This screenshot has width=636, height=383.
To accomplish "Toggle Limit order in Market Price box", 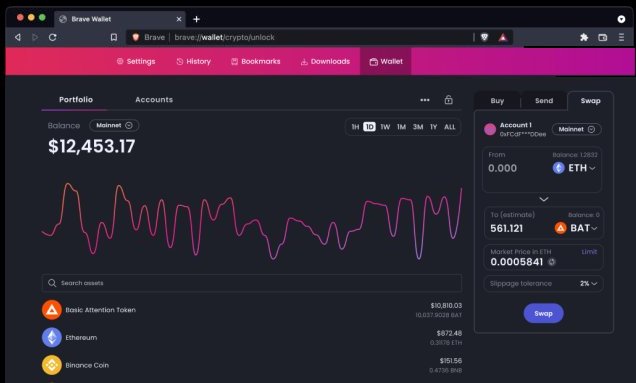I will pyautogui.click(x=589, y=252).
